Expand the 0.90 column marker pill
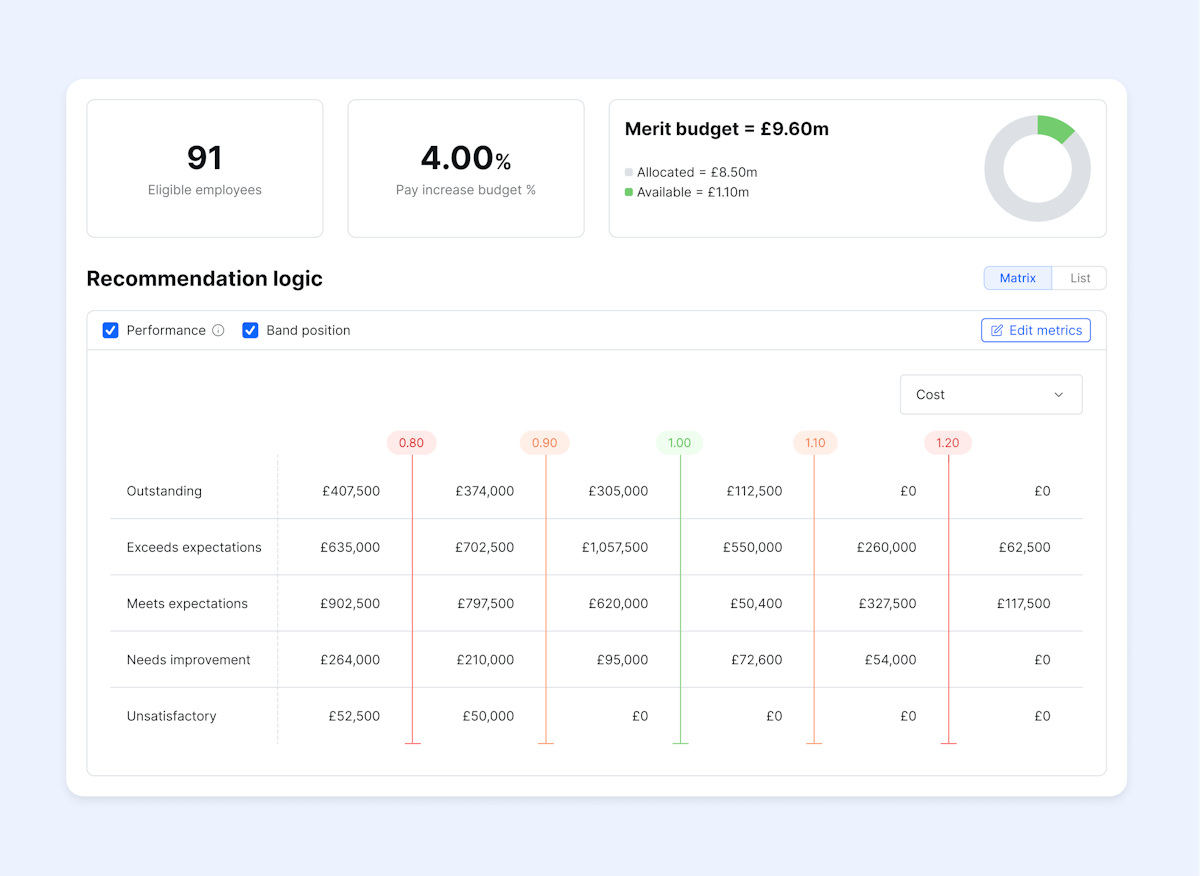1200x876 pixels. tap(545, 442)
